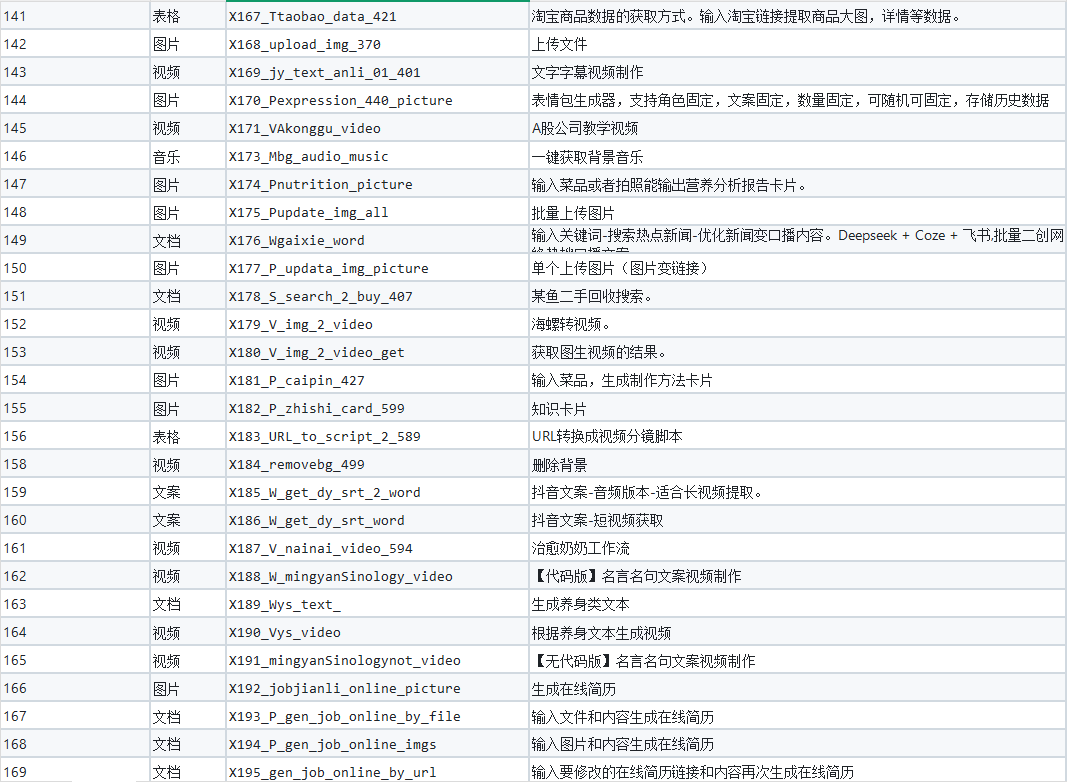The height and width of the screenshot is (782, 1067).
Task: Select cell X167_Ttaobao_data_421
Action: (x=377, y=16)
